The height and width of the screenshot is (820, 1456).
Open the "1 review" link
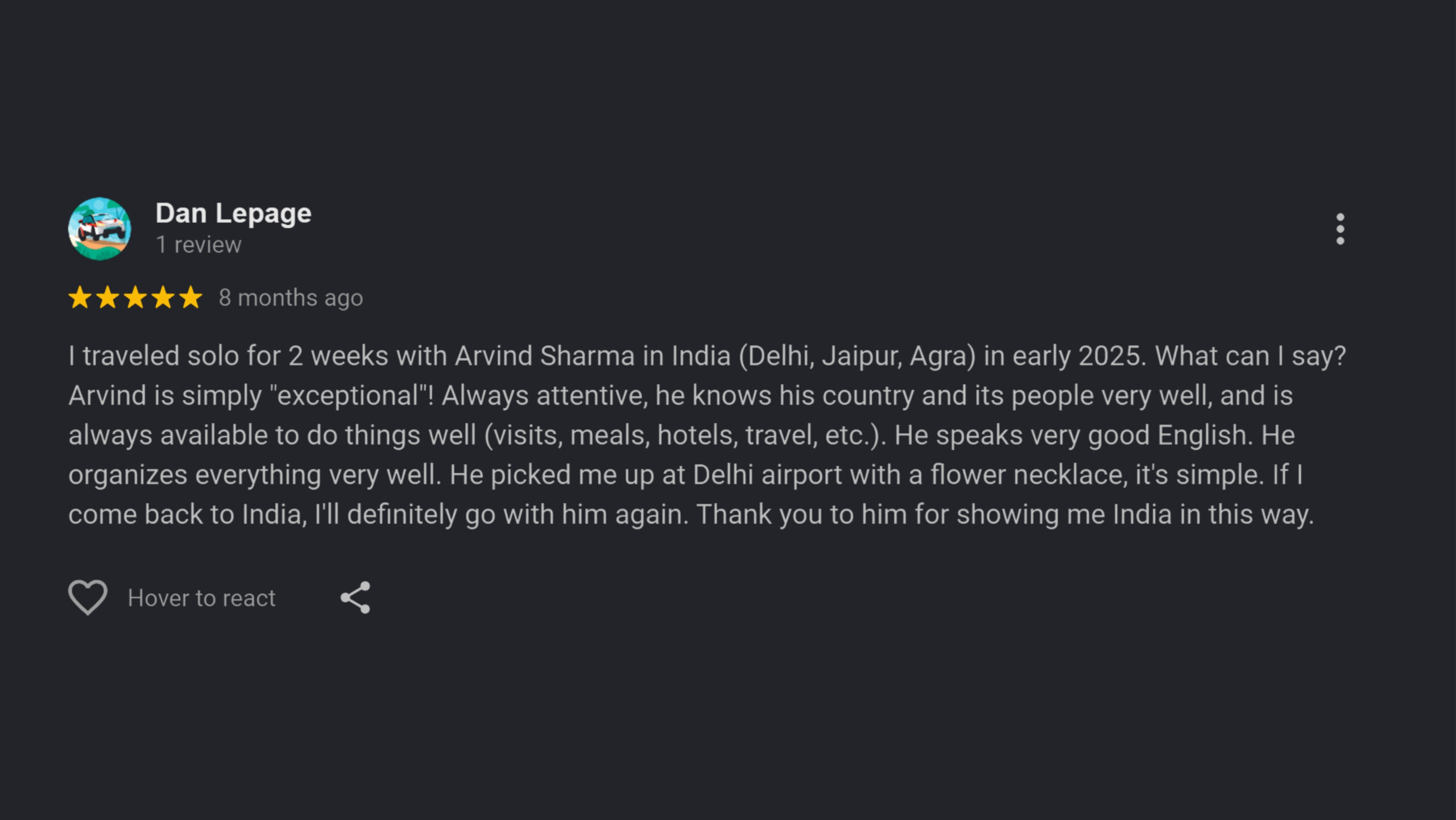pos(198,245)
